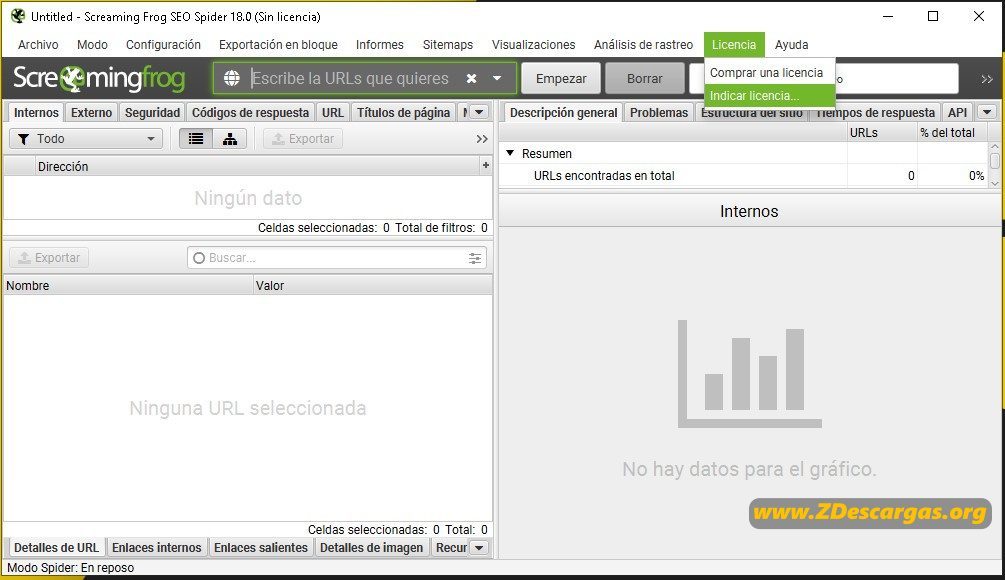Click the globe icon in URL bar
Screen dimensions: 1005x580
231,78
